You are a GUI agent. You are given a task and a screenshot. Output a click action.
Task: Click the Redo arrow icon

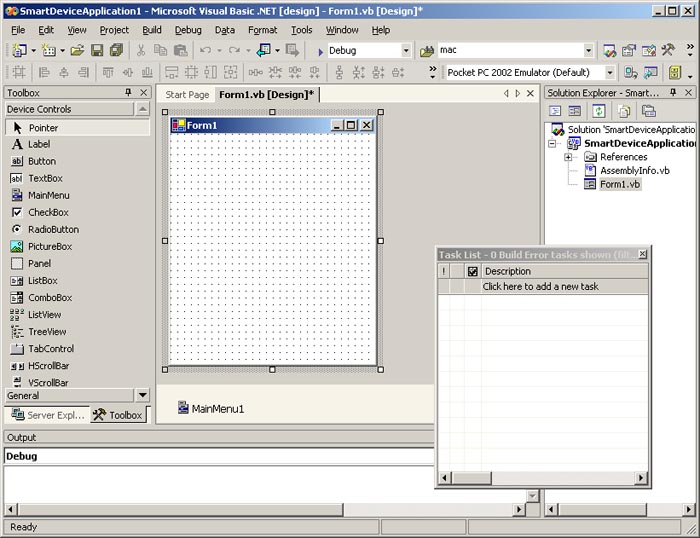coord(234,50)
